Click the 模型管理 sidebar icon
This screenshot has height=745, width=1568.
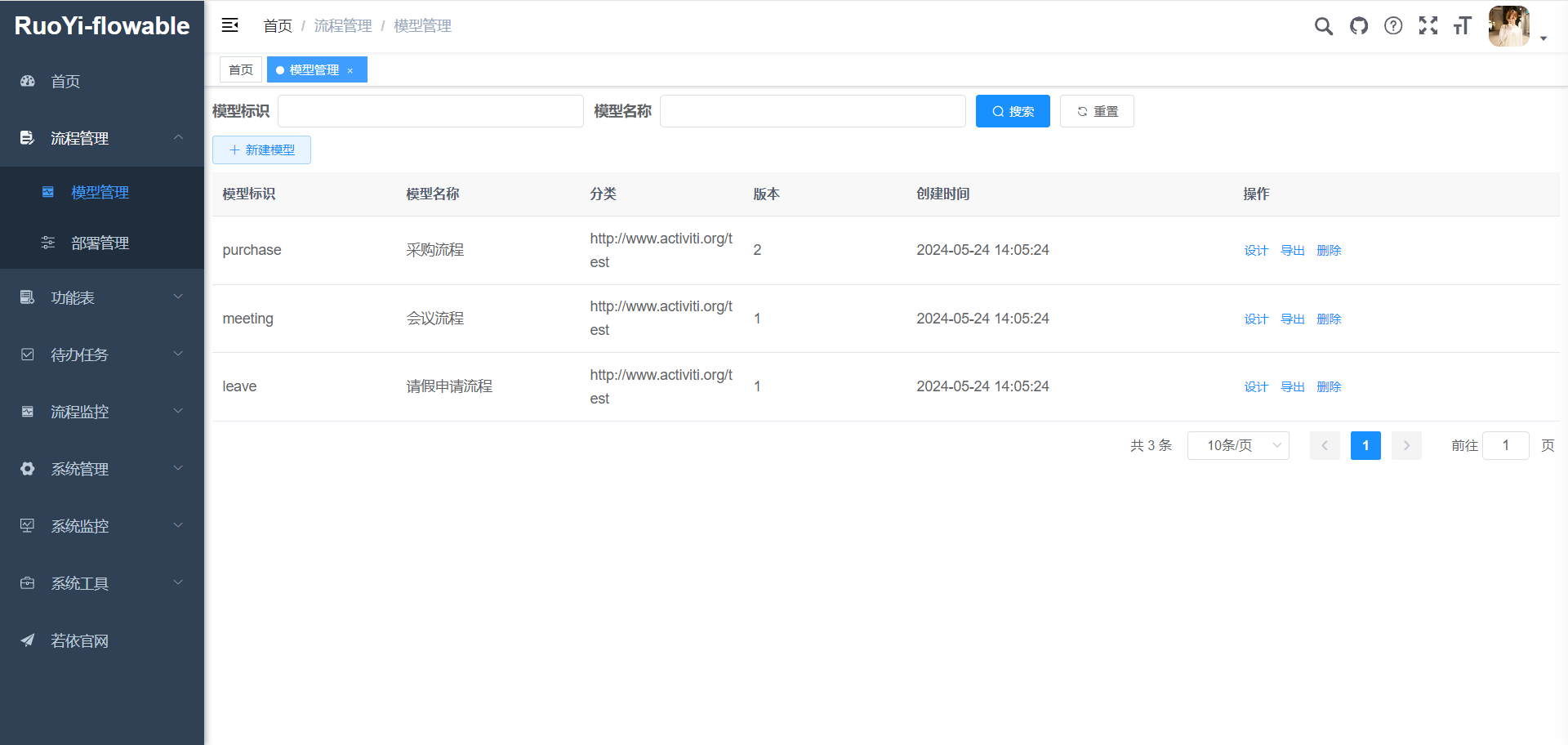coord(47,192)
